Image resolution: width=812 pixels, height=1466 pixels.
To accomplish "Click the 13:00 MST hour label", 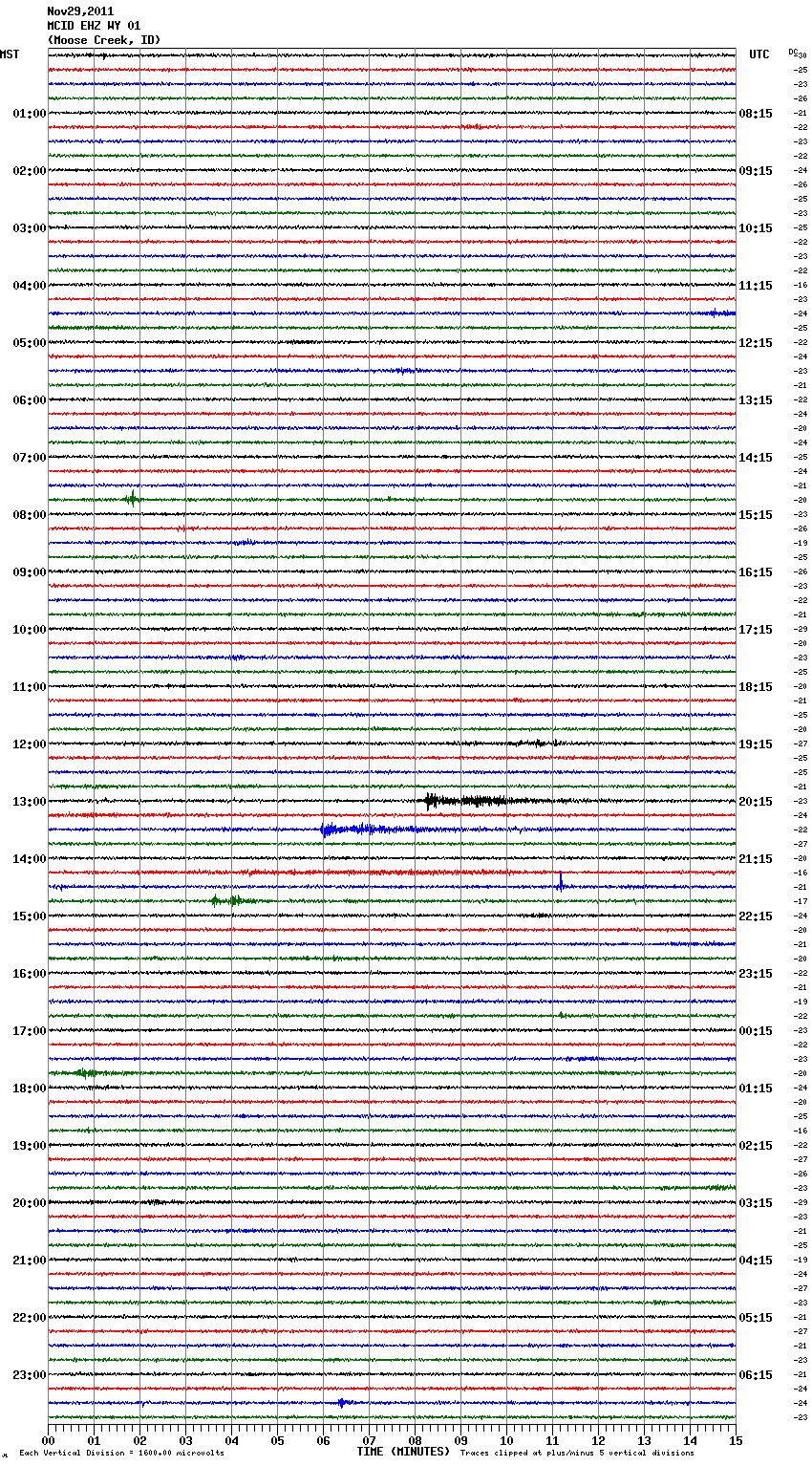I will [x=30, y=802].
